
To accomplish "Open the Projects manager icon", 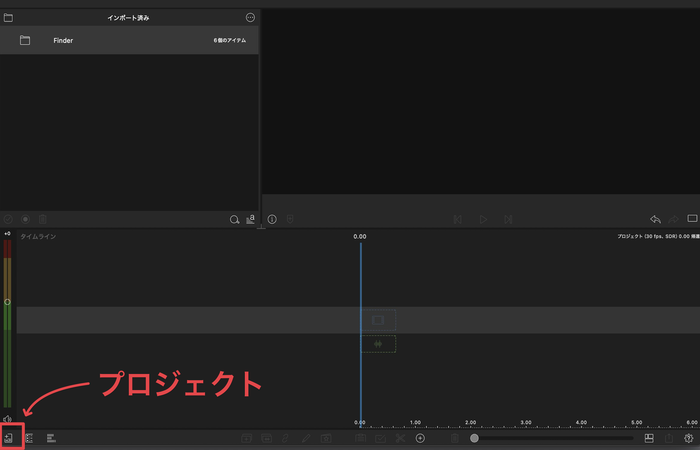I will (9, 438).
